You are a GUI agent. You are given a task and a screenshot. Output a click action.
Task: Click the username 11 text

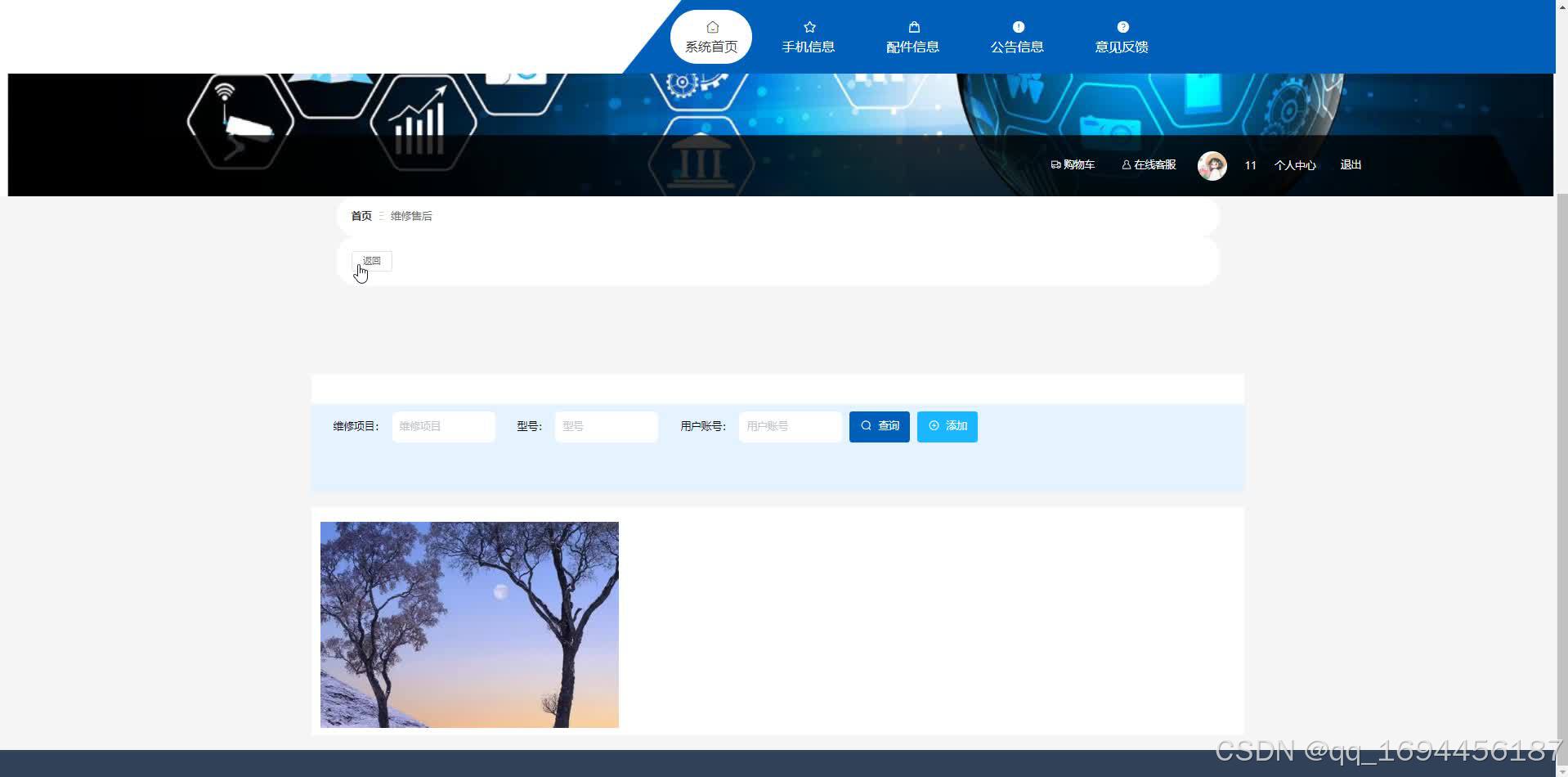(x=1250, y=165)
